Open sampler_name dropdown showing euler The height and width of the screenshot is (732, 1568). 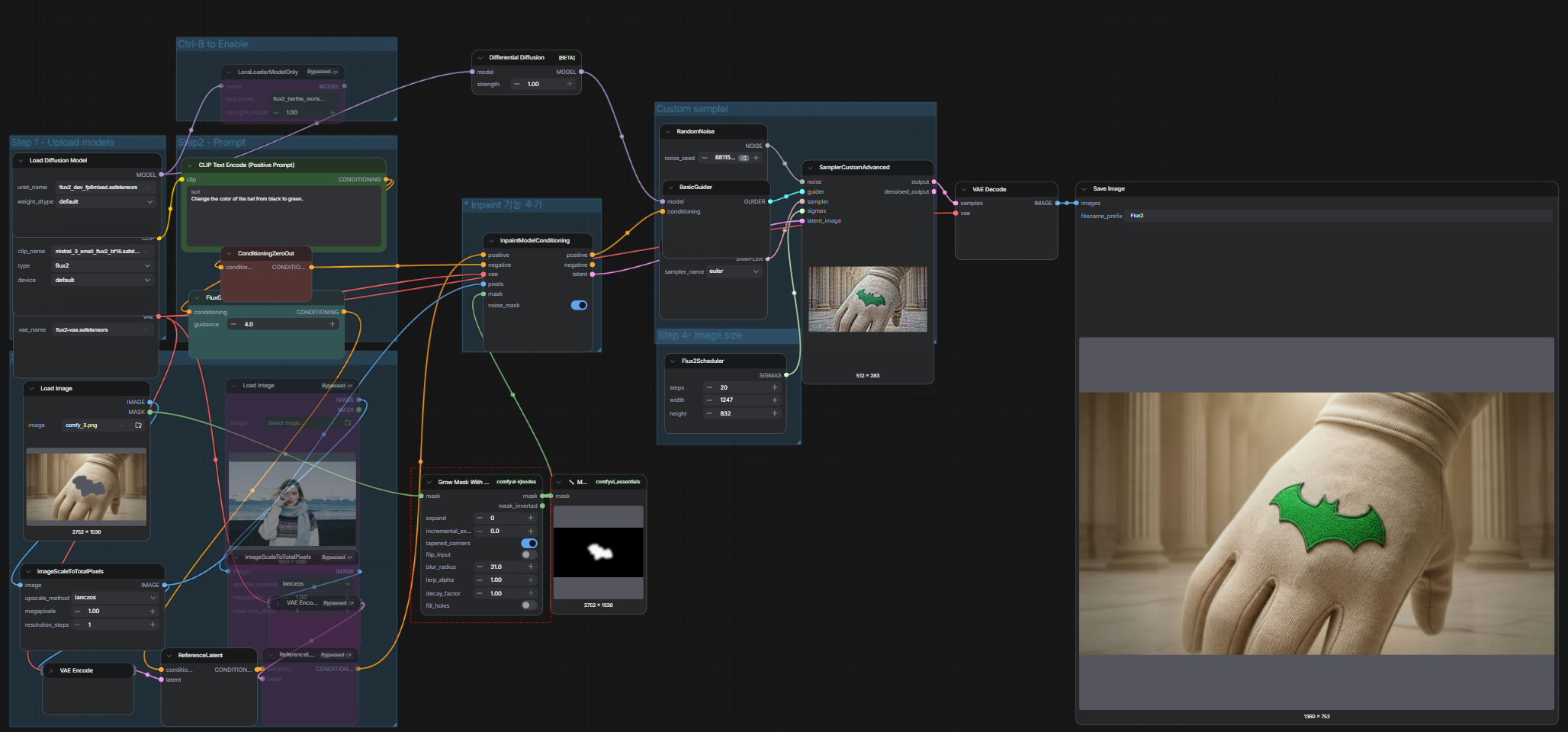pyautogui.click(x=734, y=271)
